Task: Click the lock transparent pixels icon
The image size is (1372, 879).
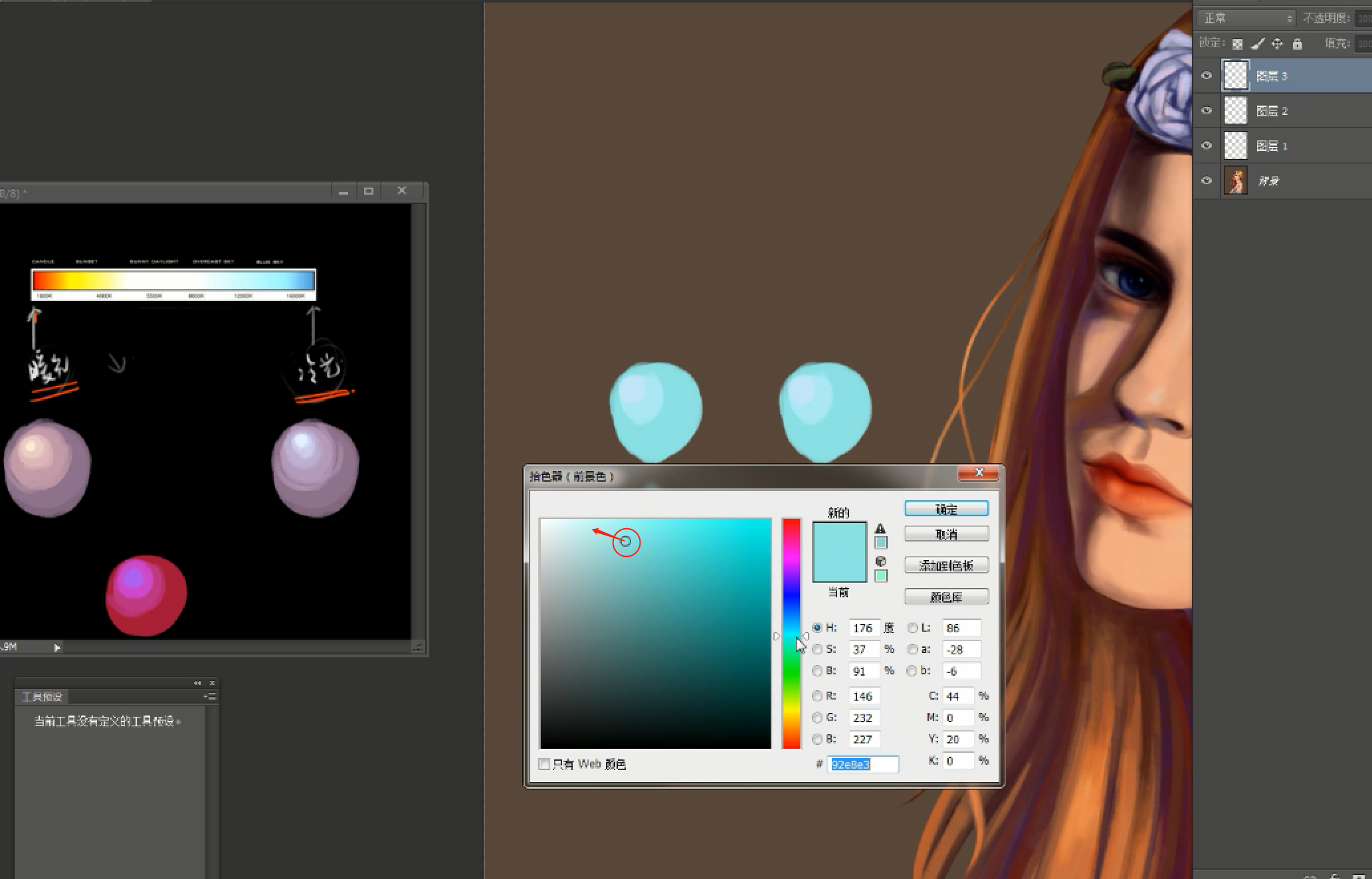Action: click(1237, 45)
